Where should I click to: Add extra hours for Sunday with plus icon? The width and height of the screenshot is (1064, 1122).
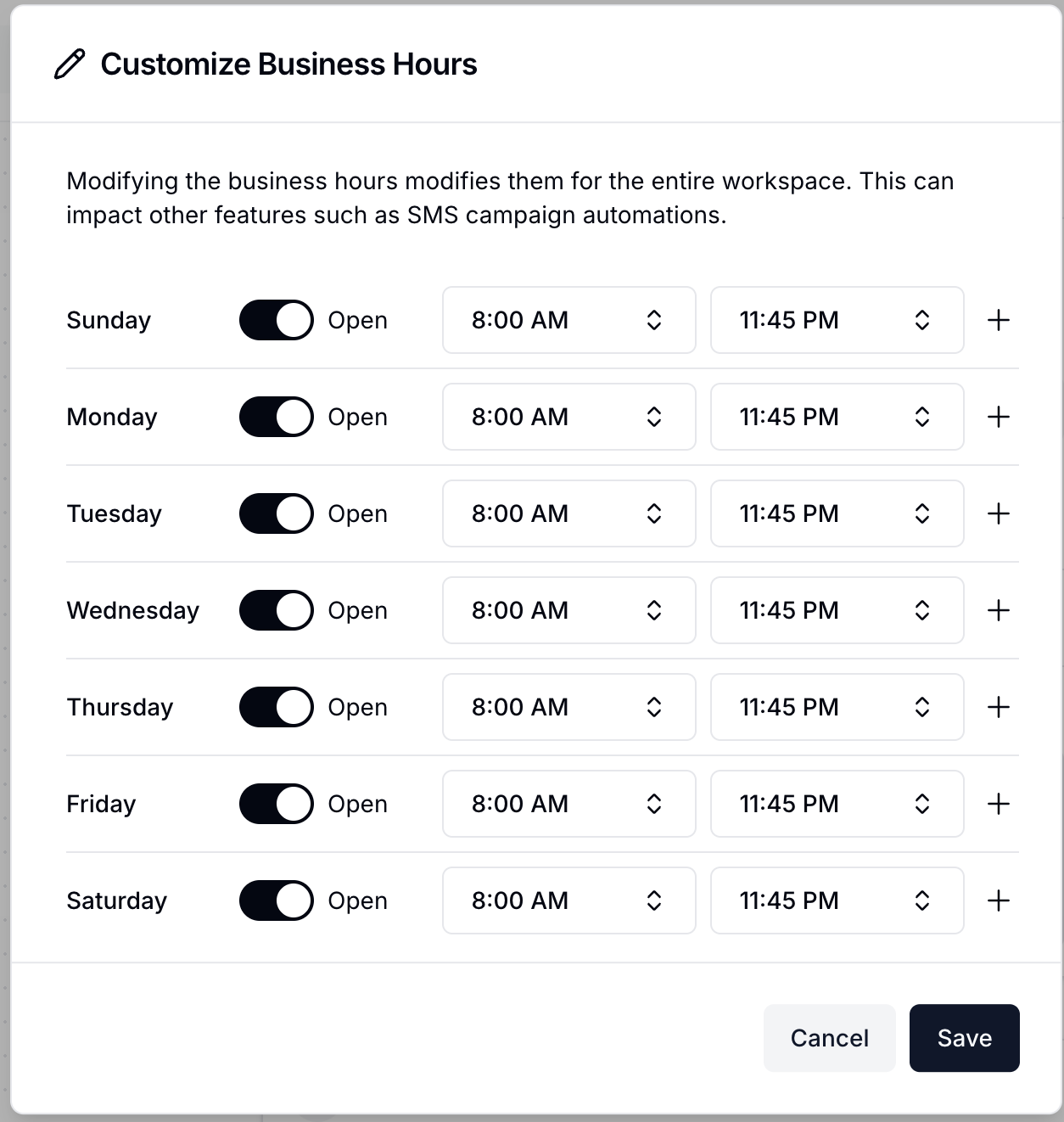pos(999,320)
